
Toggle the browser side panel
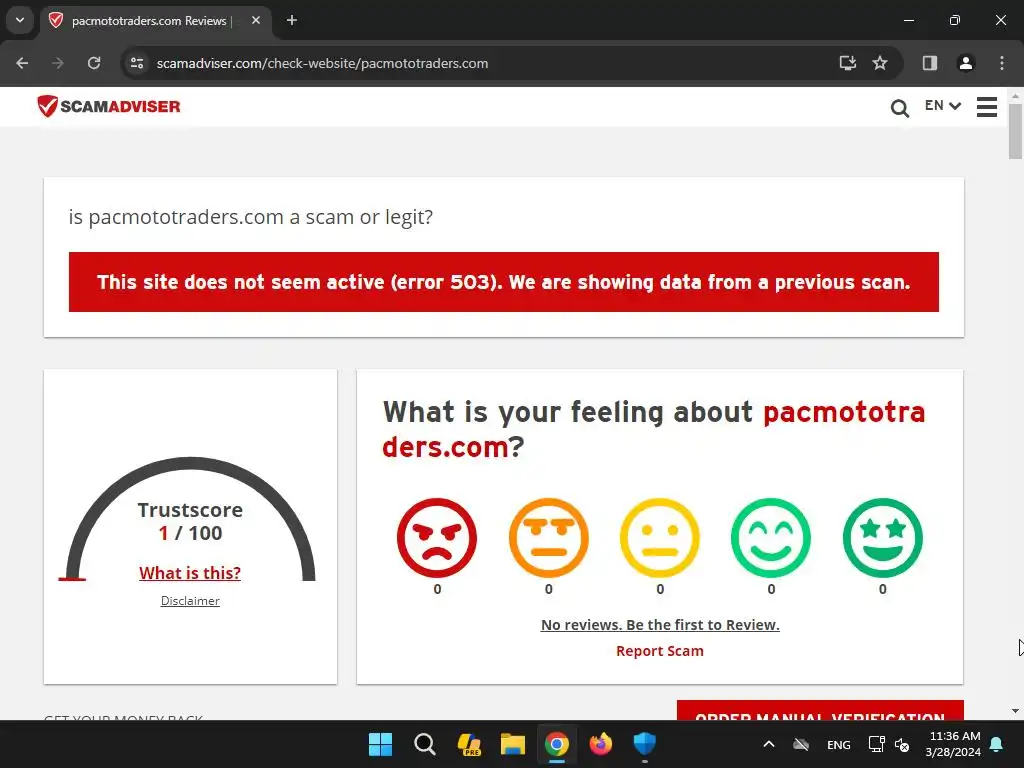pyautogui.click(x=930, y=63)
